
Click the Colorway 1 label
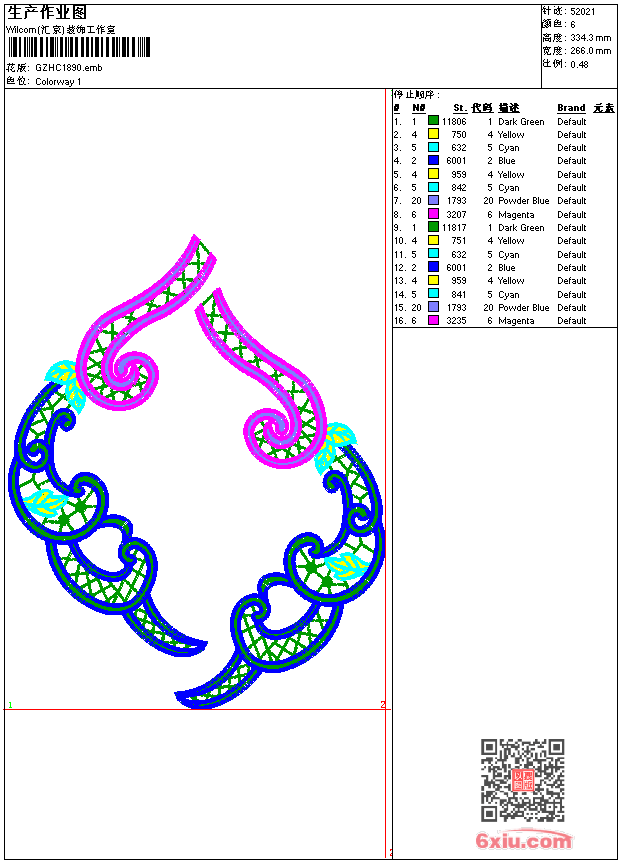[x=58, y=82]
